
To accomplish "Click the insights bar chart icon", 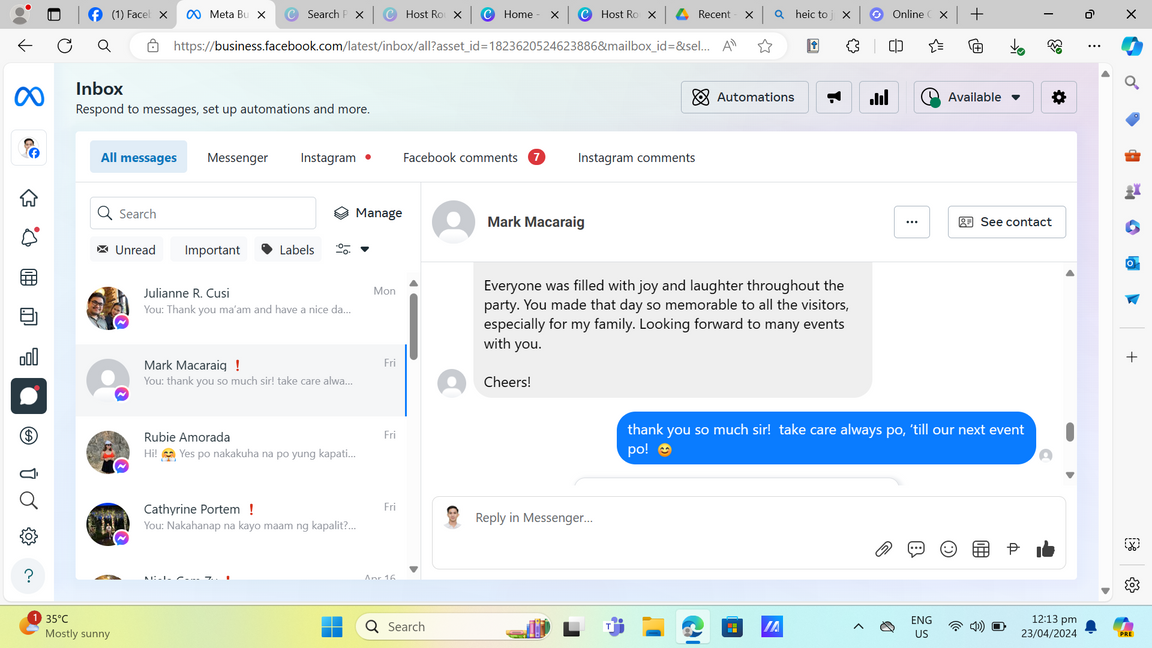I will (x=878, y=97).
